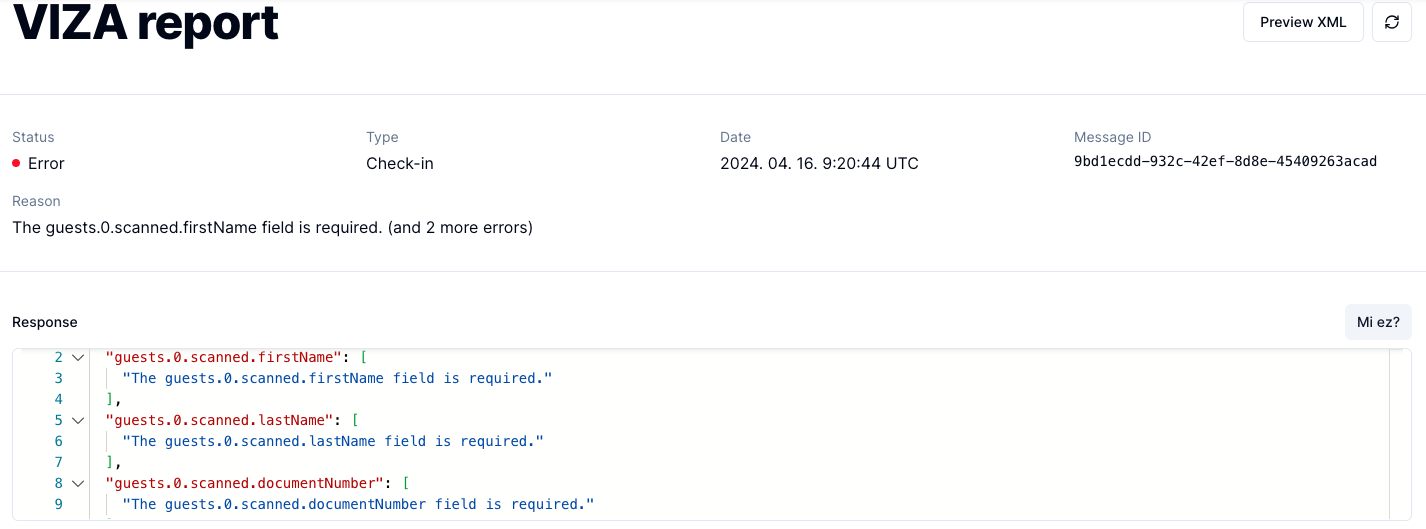Click the Reason error message text
Screen dimensions: 1426x529
coord(272,228)
